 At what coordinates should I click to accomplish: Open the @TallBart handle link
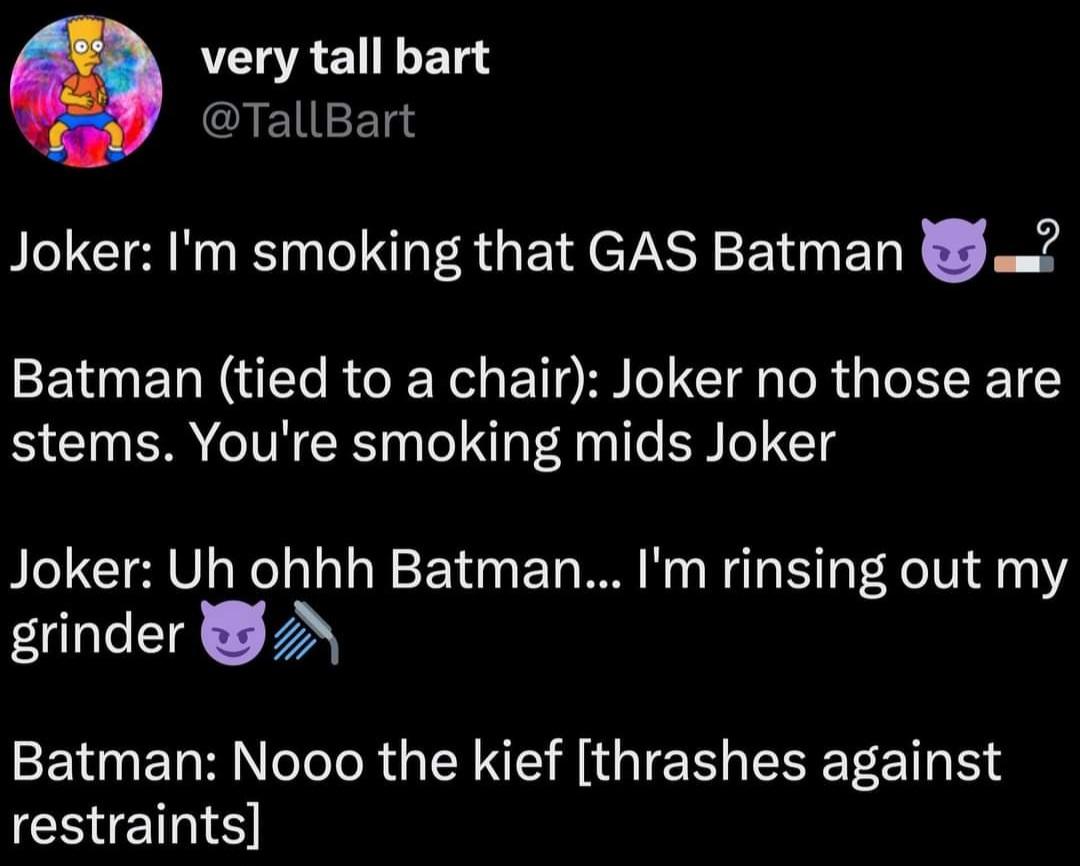coord(309,121)
